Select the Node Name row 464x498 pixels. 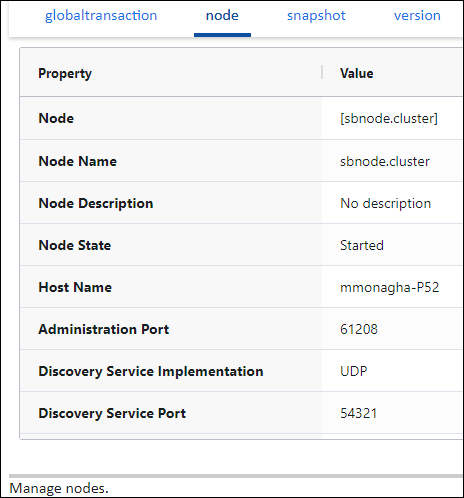point(242,161)
